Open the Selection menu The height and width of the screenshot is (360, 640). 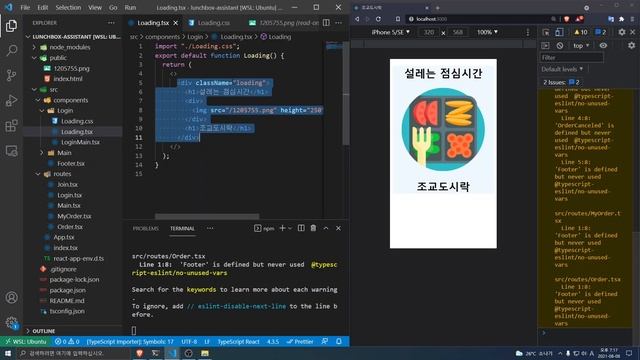[68, 7]
